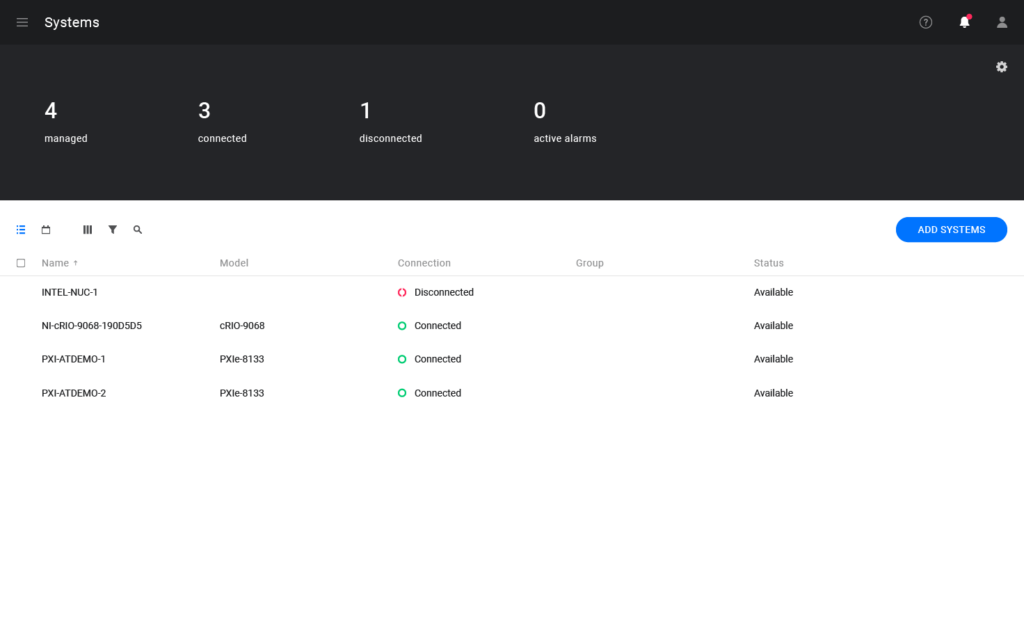This screenshot has width=1024, height=640.
Task: Click the connected status icon for PXI-ATDEMO-1
Action: click(402, 359)
